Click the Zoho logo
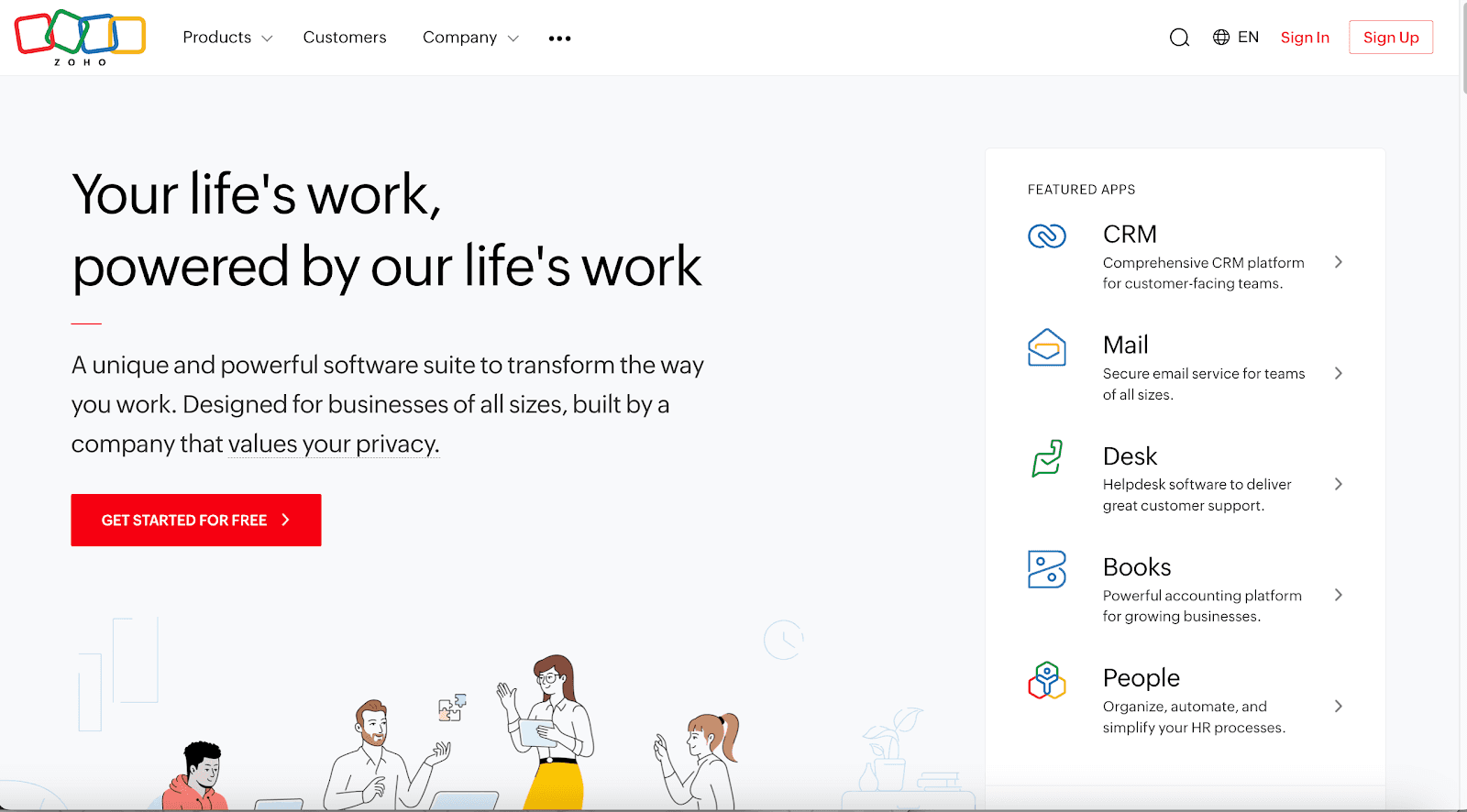1467x812 pixels. 81,38
